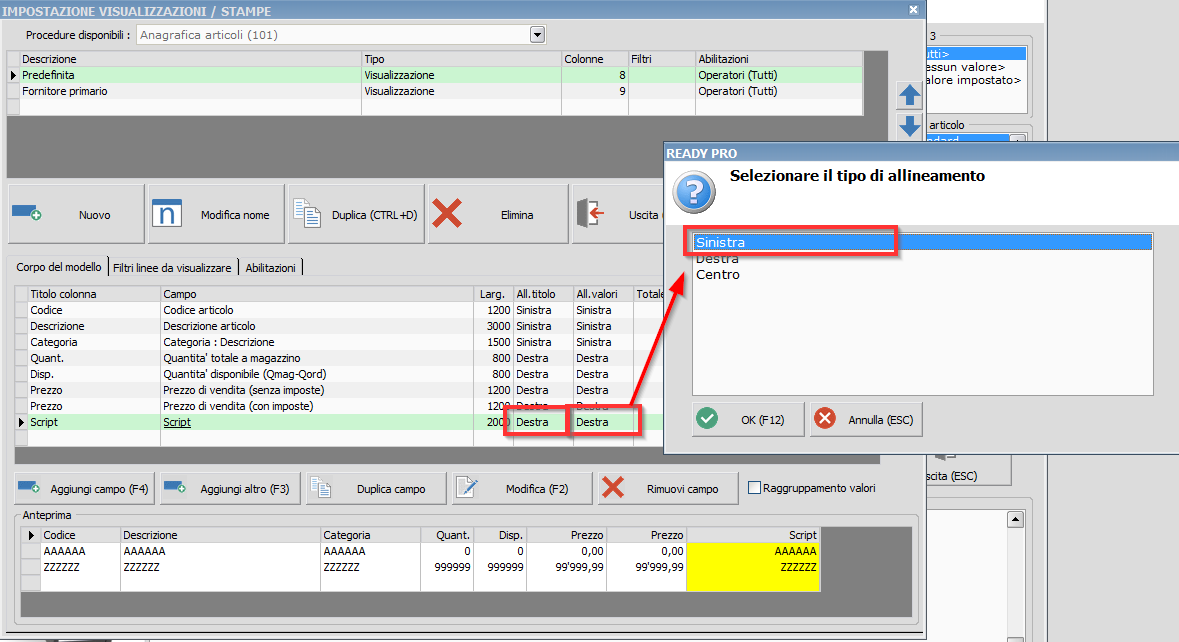Click All.valori Destra cell in Script row
Image resolution: width=1179 pixels, height=642 pixels.
point(603,422)
